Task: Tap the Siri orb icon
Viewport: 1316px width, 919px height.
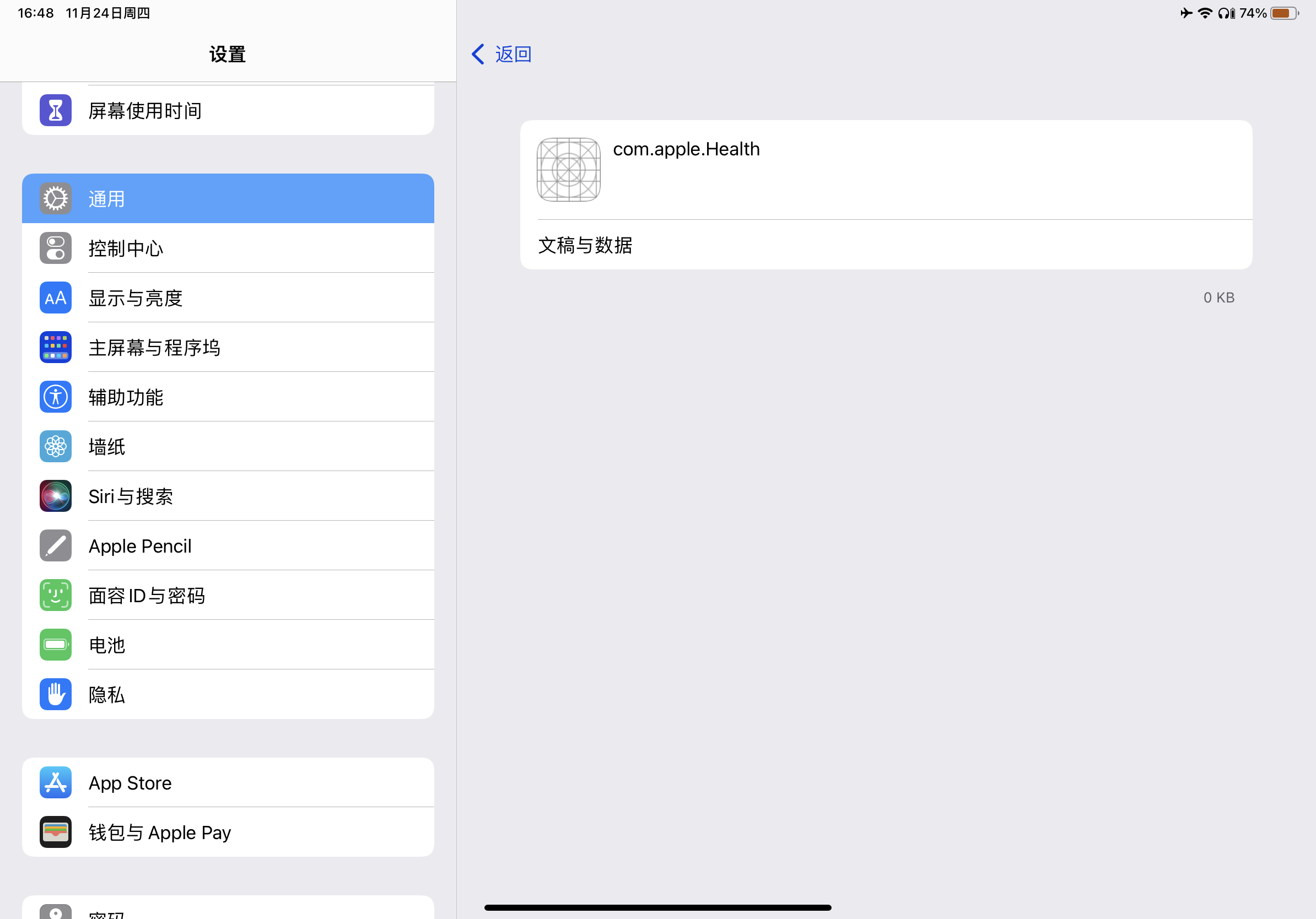Action: click(56, 496)
